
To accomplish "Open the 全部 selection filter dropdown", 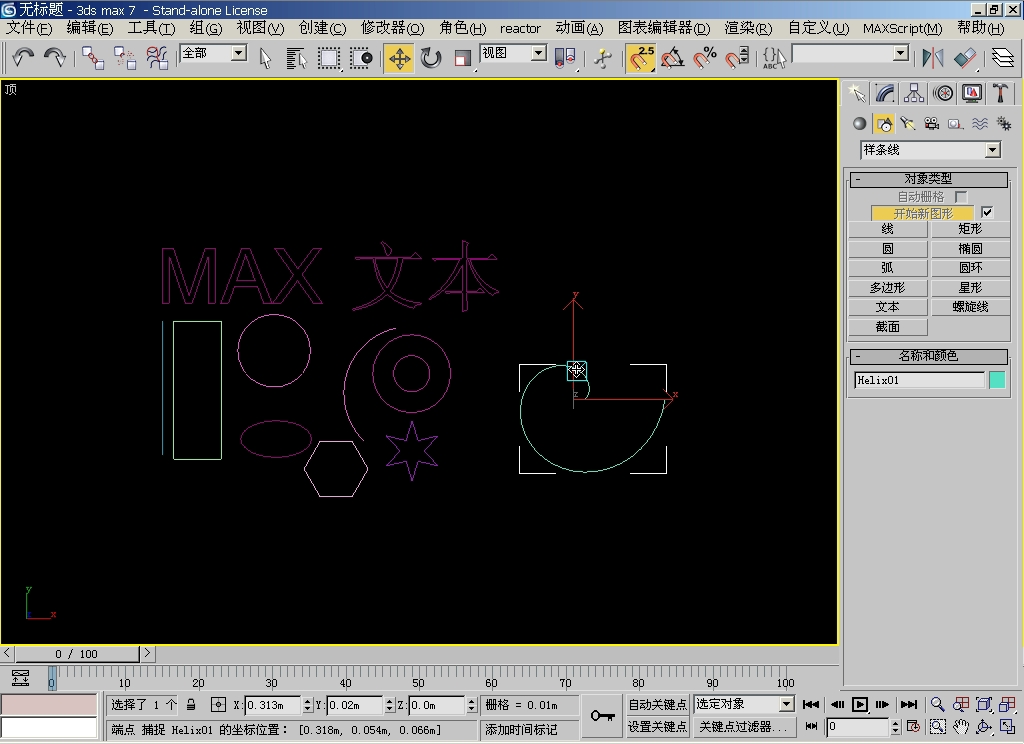I will [239, 53].
